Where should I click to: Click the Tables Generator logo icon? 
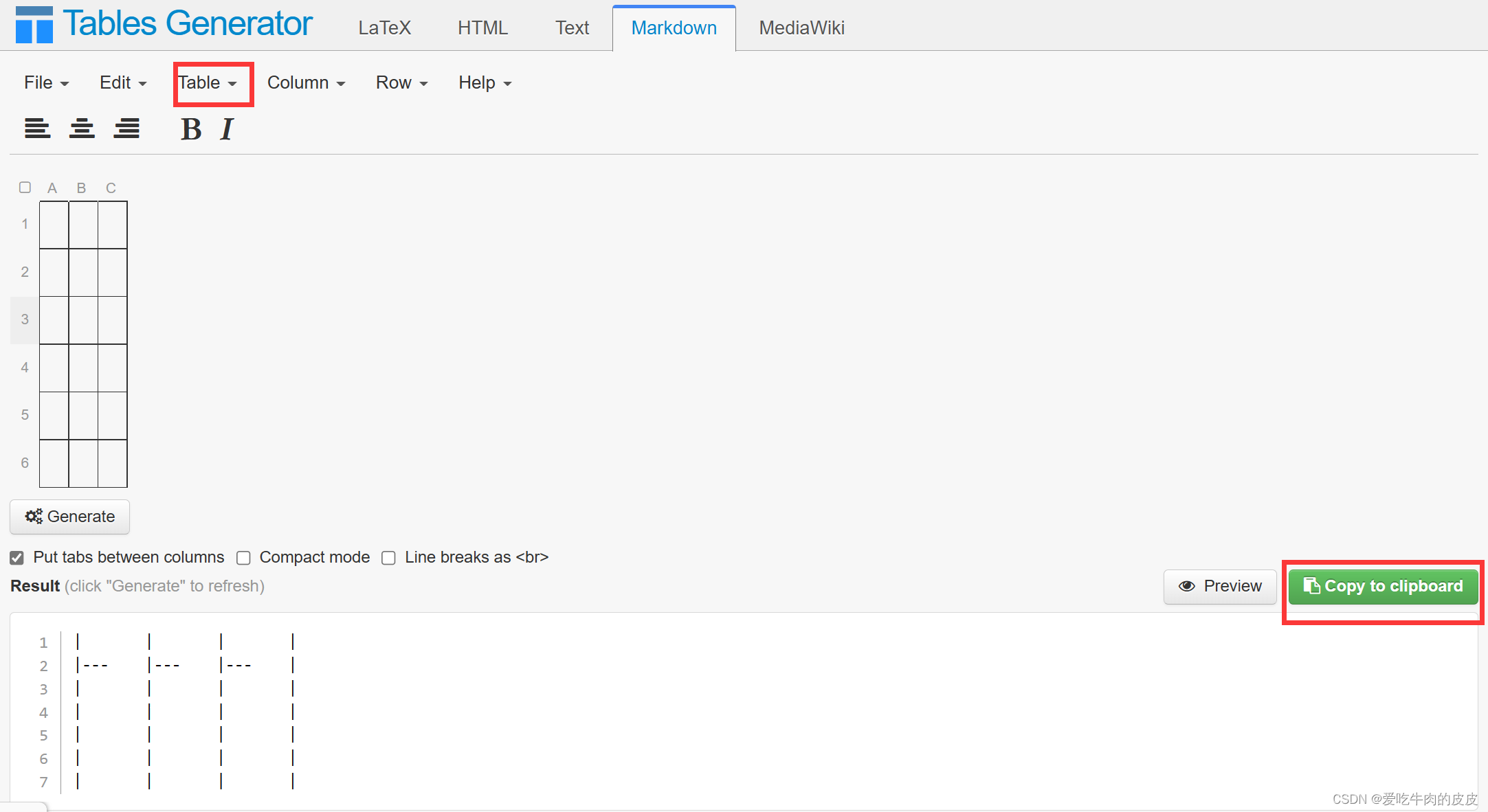(x=34, y=25)
